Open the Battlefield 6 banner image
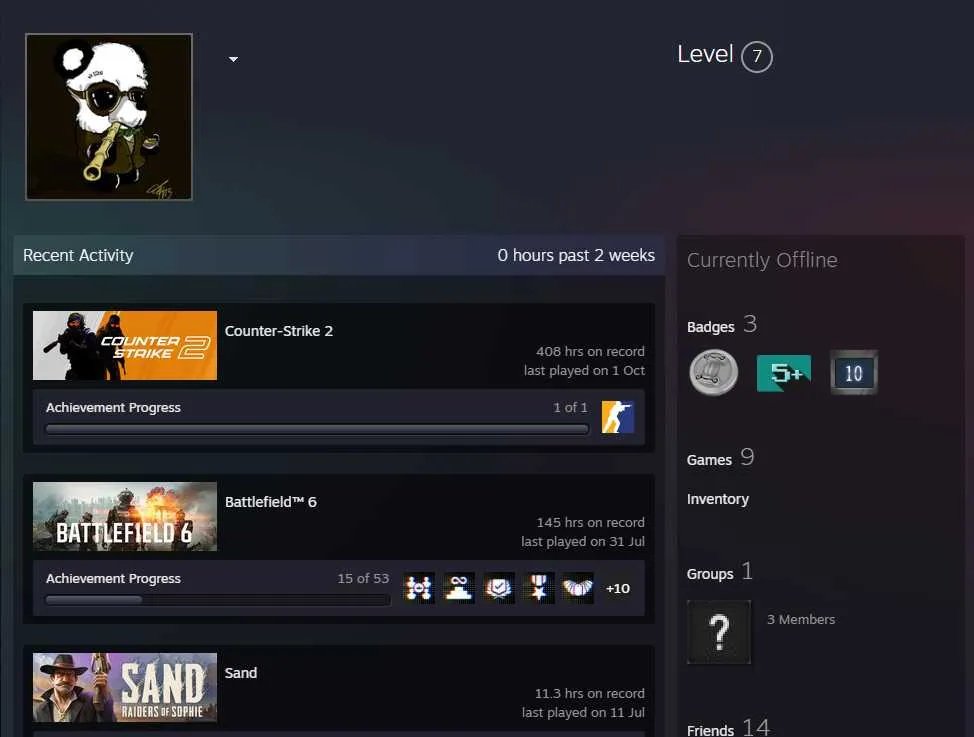Viewport: 974px width, 737px height. (125, 516)
